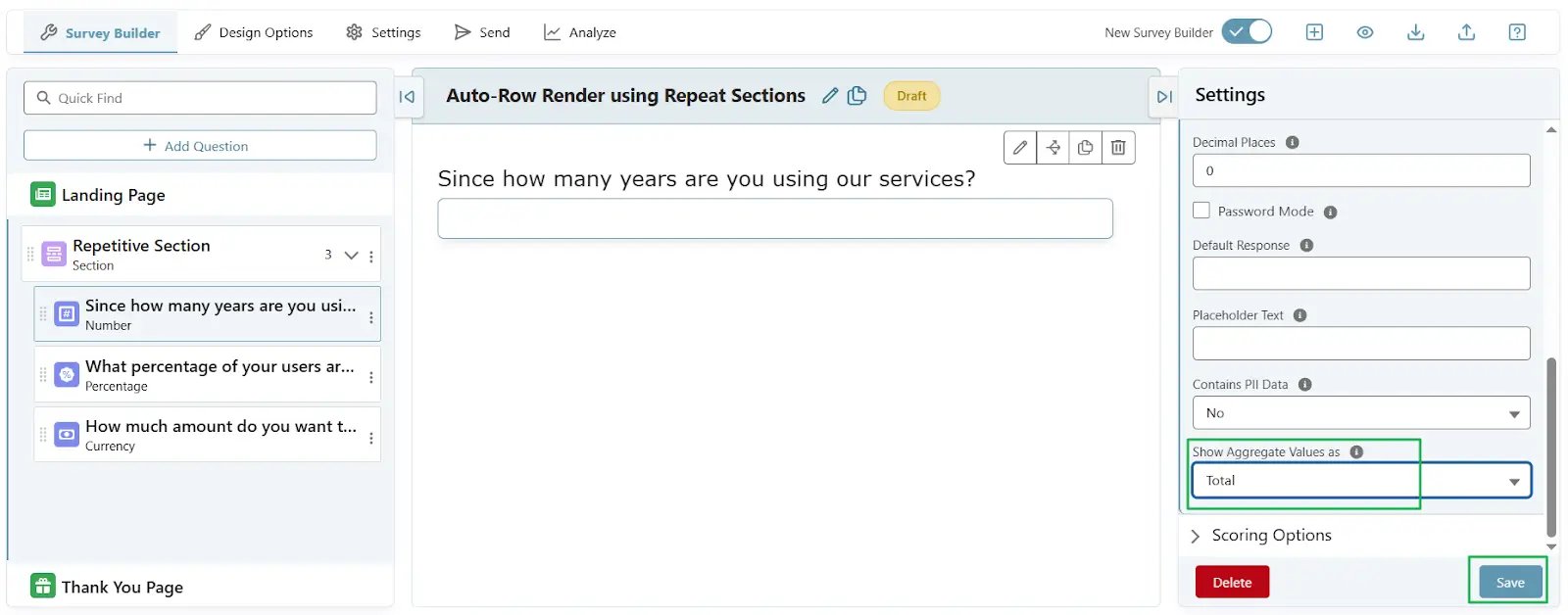
Task: Copy the survey using title copy icon
Action: tap(857, 95)
